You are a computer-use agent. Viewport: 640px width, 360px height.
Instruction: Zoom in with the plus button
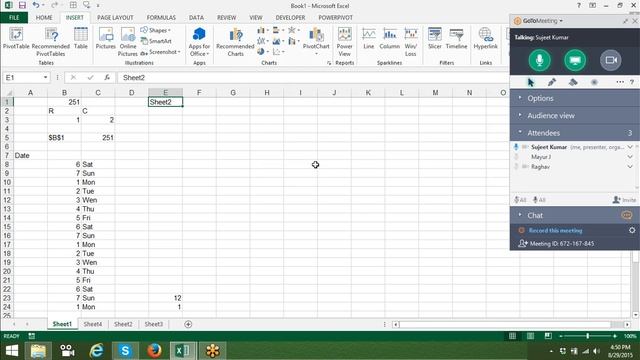coord(615,336)
